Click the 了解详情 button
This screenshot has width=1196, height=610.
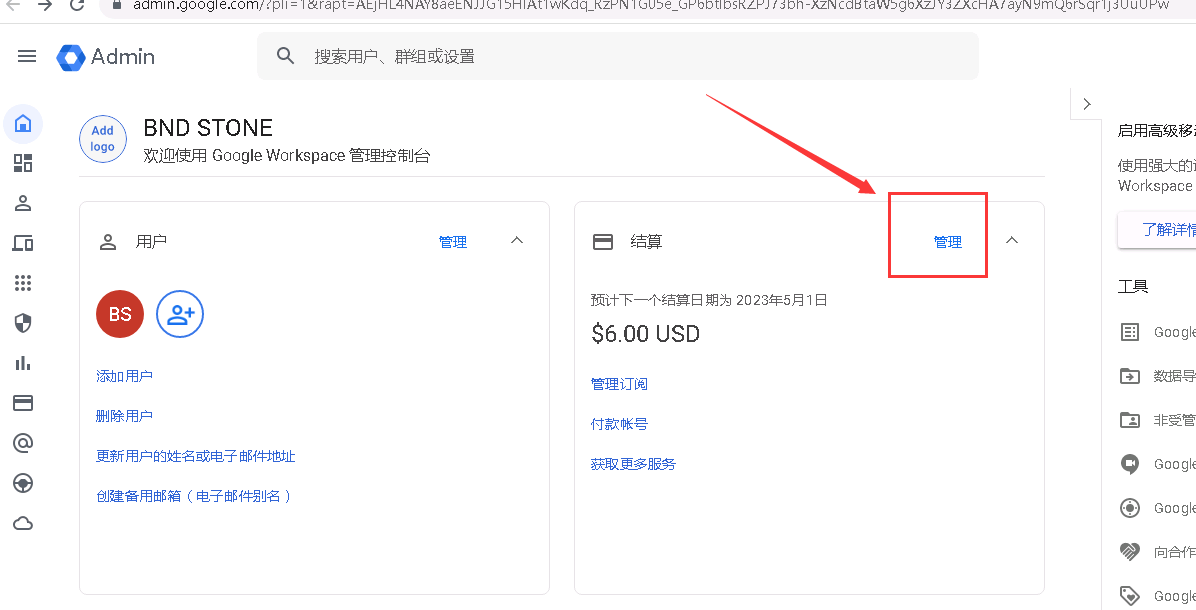click(x=1159, y=230)
